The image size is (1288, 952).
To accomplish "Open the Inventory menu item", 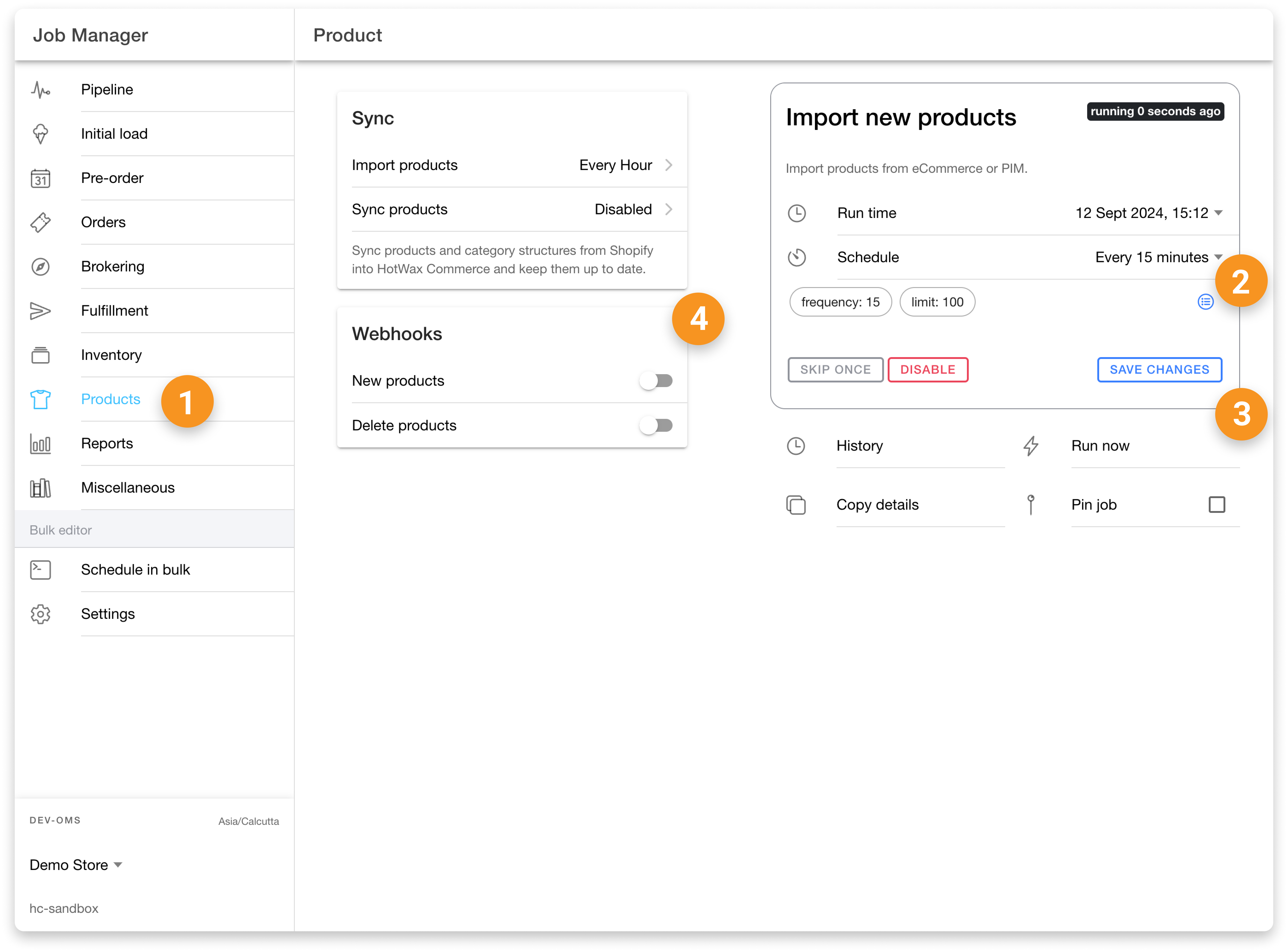I will tap(111, 355).
